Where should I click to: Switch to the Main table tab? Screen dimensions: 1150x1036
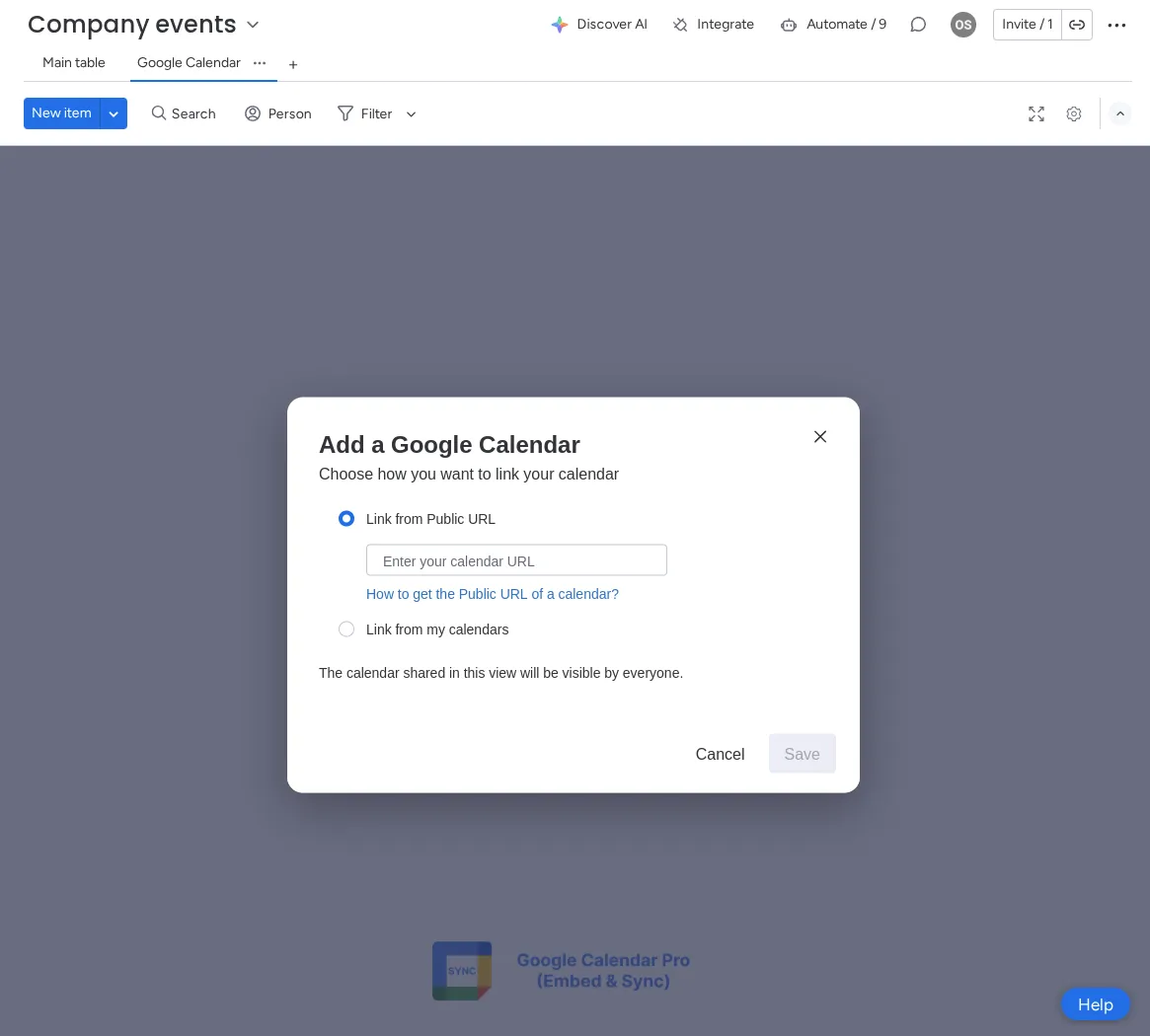point(73,62)
